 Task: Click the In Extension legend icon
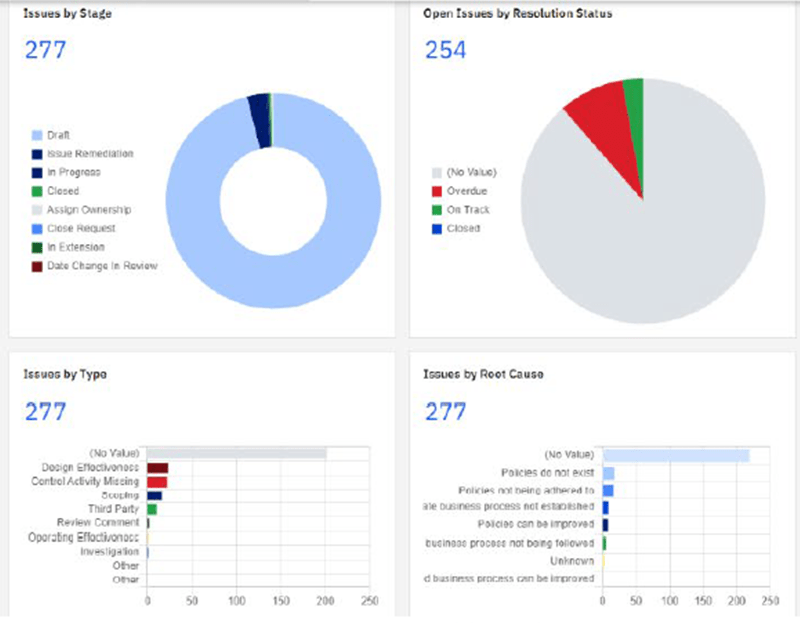tap(34, 247)
